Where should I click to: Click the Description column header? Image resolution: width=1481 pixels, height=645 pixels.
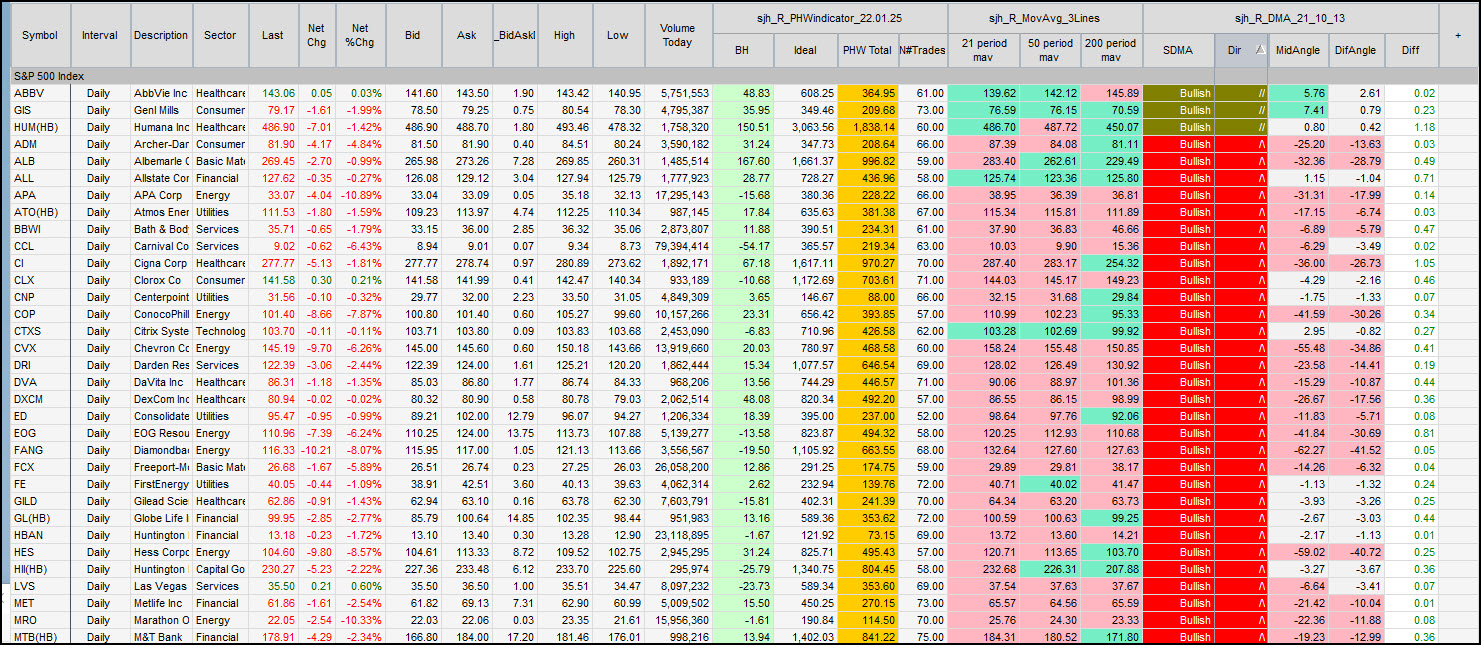click(x=160, y=35)
